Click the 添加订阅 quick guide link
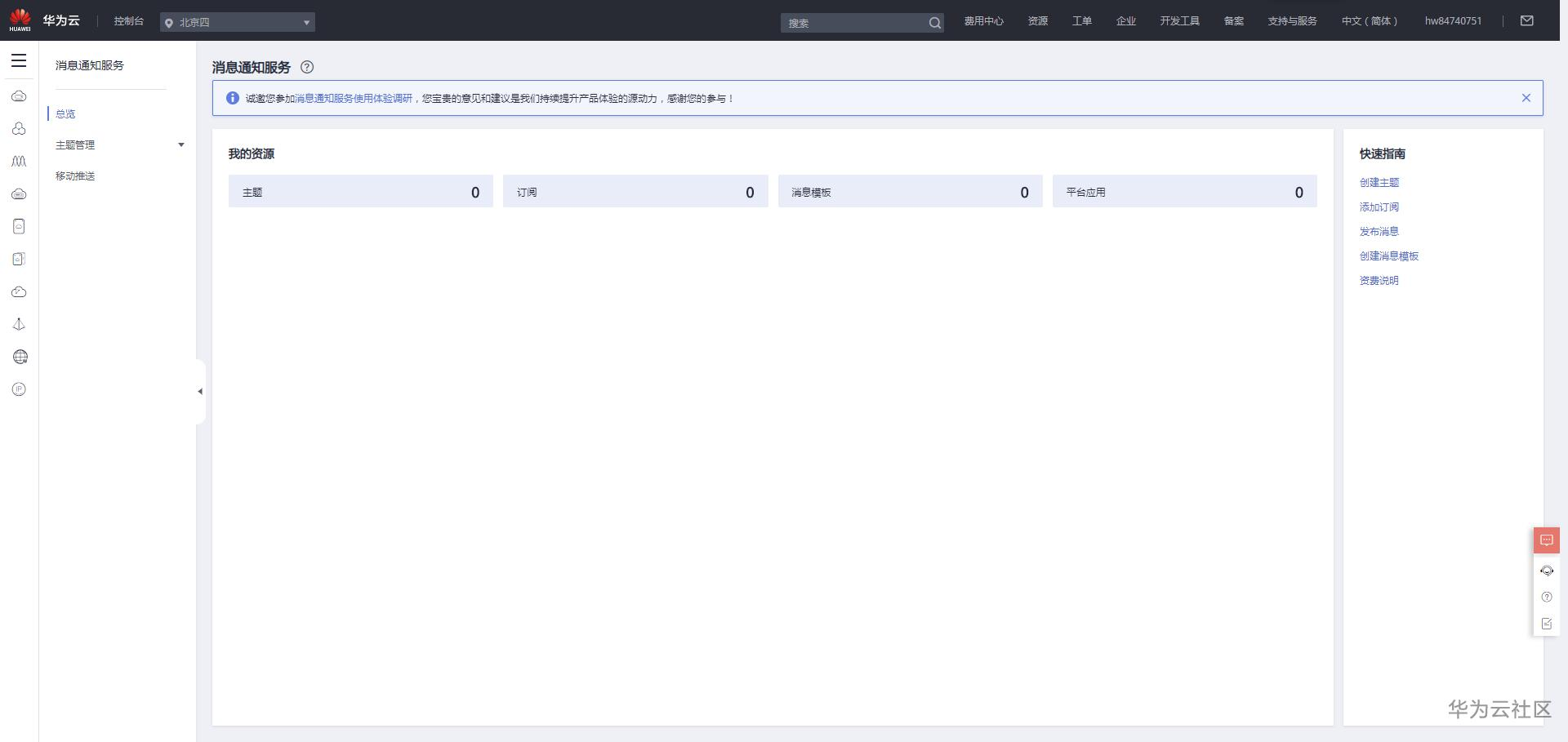The image size is (1568, 742). pyautogui.click(x=1379, y=207)
